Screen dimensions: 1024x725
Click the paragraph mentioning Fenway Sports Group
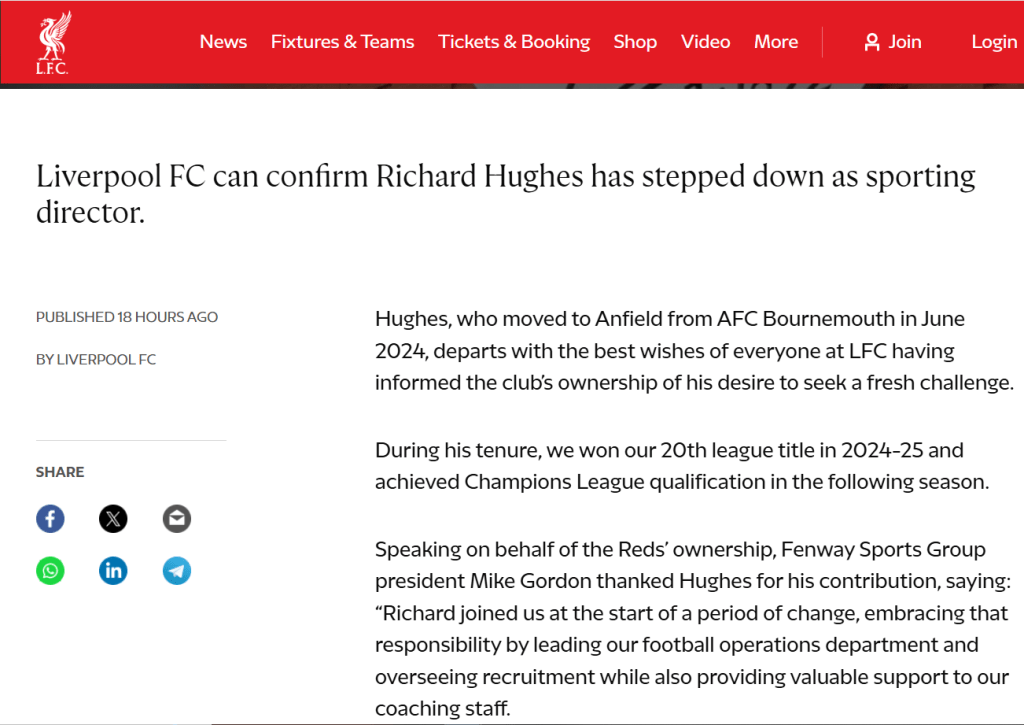(x=692, y=628)
